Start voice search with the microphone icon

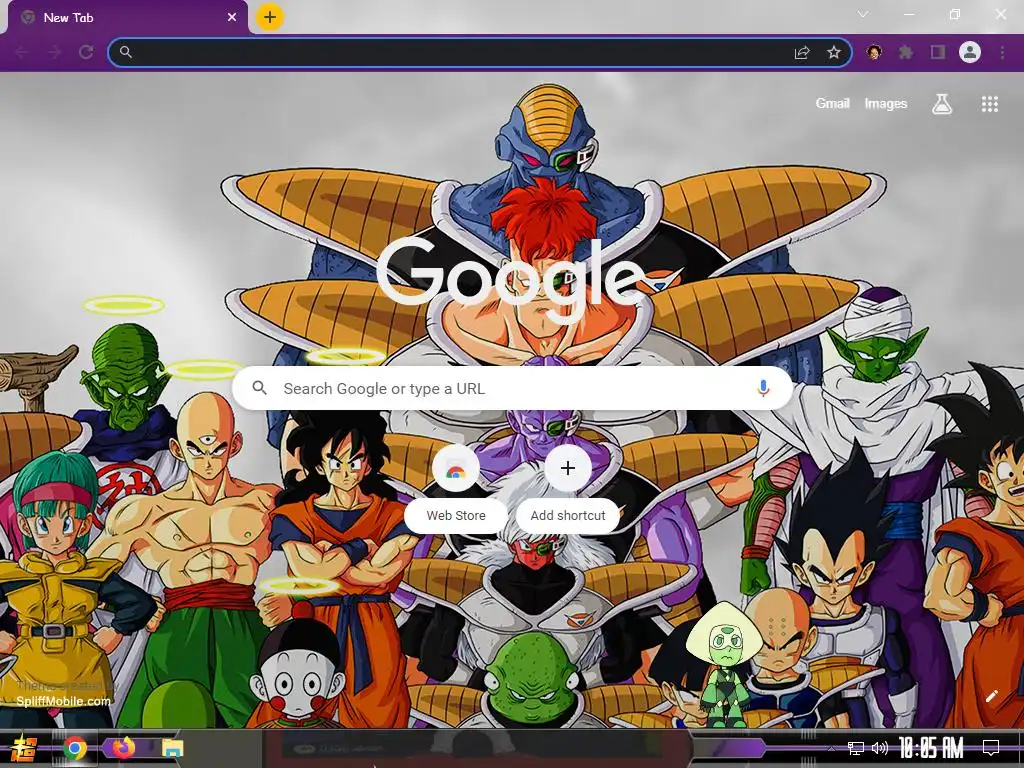[763, 389]
